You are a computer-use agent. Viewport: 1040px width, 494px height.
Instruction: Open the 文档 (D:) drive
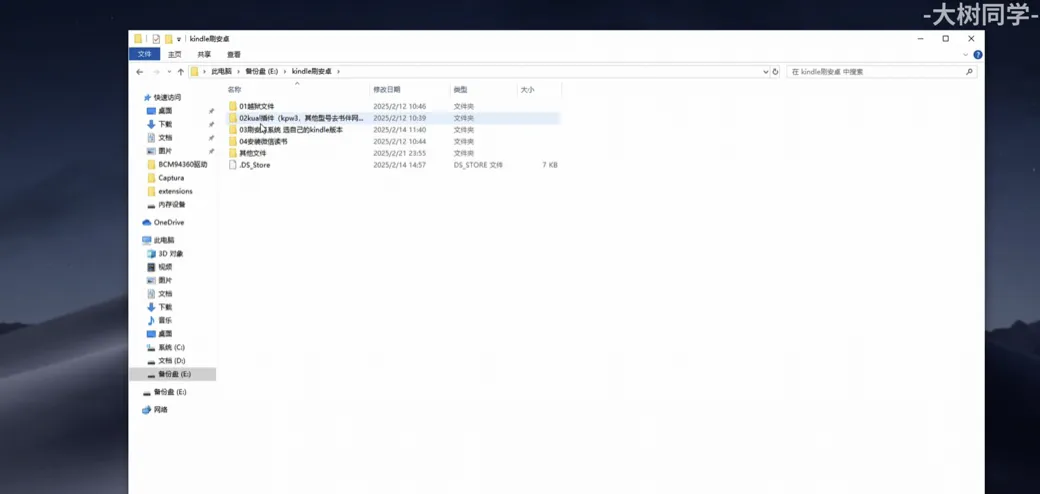coord(171,361)
